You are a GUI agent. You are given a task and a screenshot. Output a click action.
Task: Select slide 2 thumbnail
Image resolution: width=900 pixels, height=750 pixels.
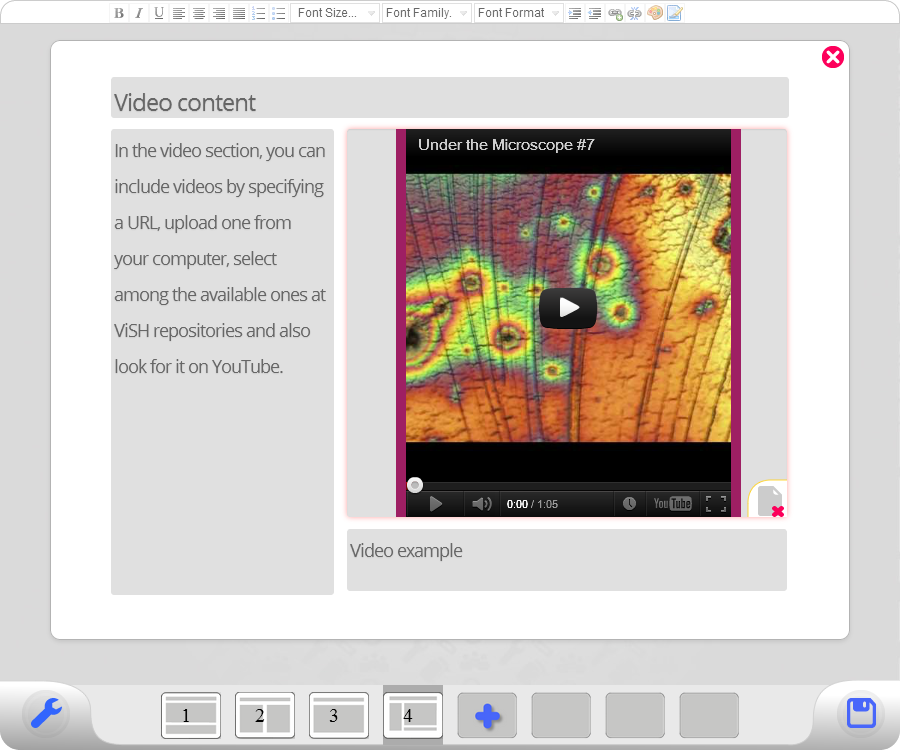coord(265,716)
